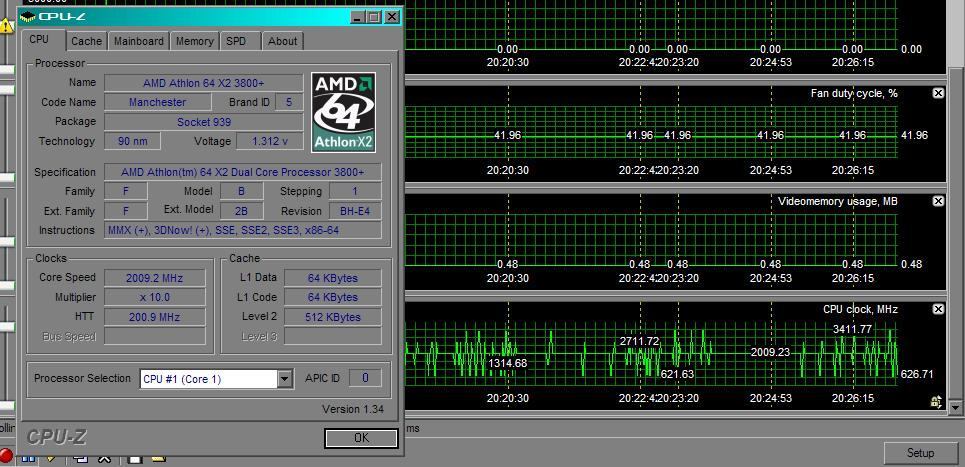
Task: Click the Technology value 90 nm
Action: point(132,141)
